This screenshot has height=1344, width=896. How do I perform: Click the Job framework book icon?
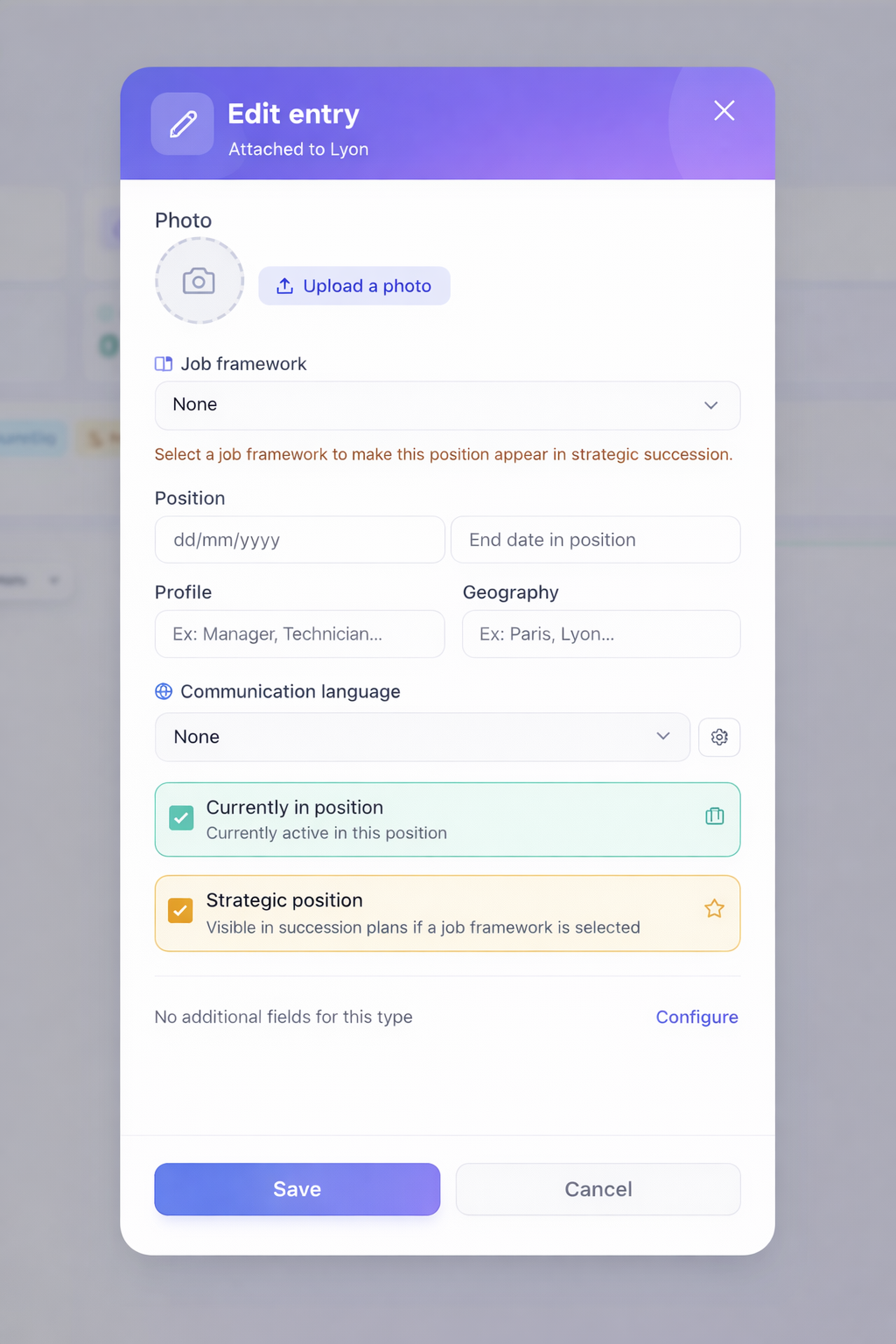[164, 364]
